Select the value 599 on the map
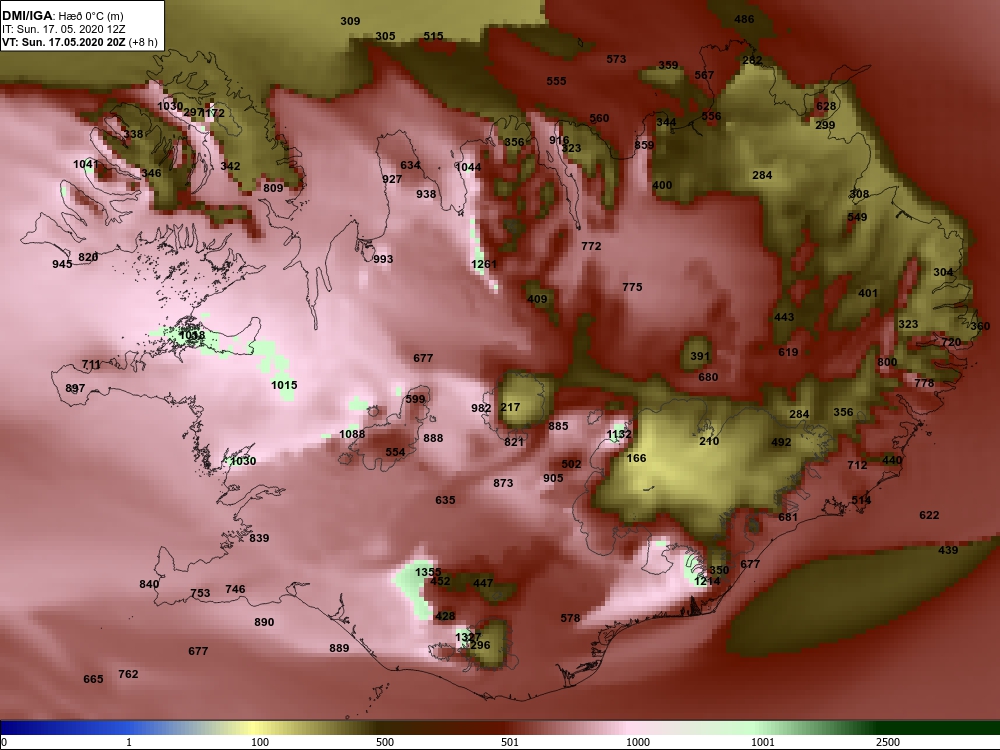 pyautogui.click(x=415, y=399)
